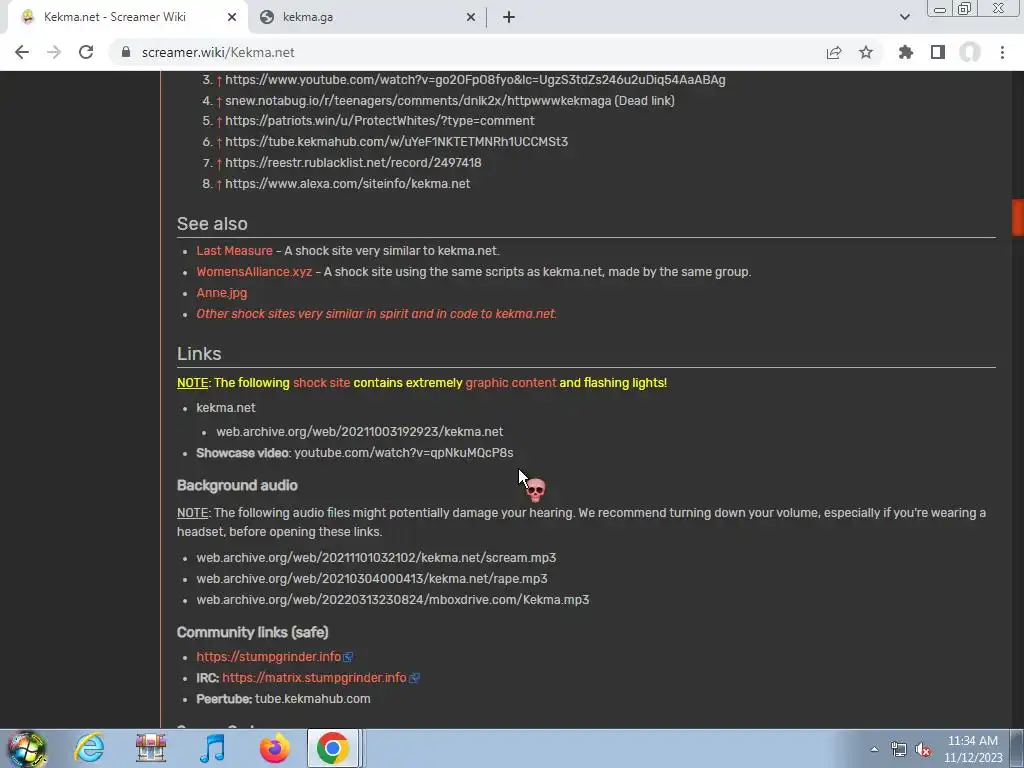The image size is (1024, 768).
Task: Click the forward navigation arrow
Action: [54, 52]
